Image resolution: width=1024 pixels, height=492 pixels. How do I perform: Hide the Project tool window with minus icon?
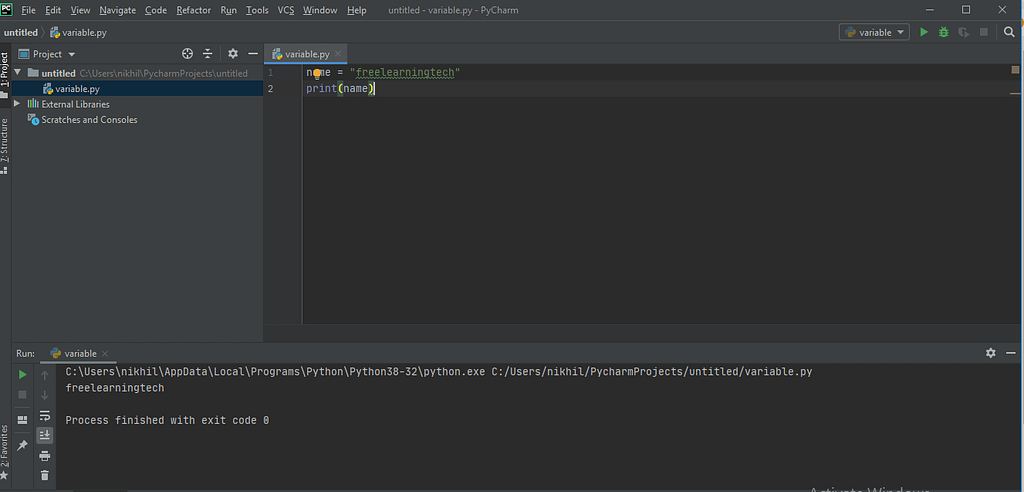[x=253, y=54]
